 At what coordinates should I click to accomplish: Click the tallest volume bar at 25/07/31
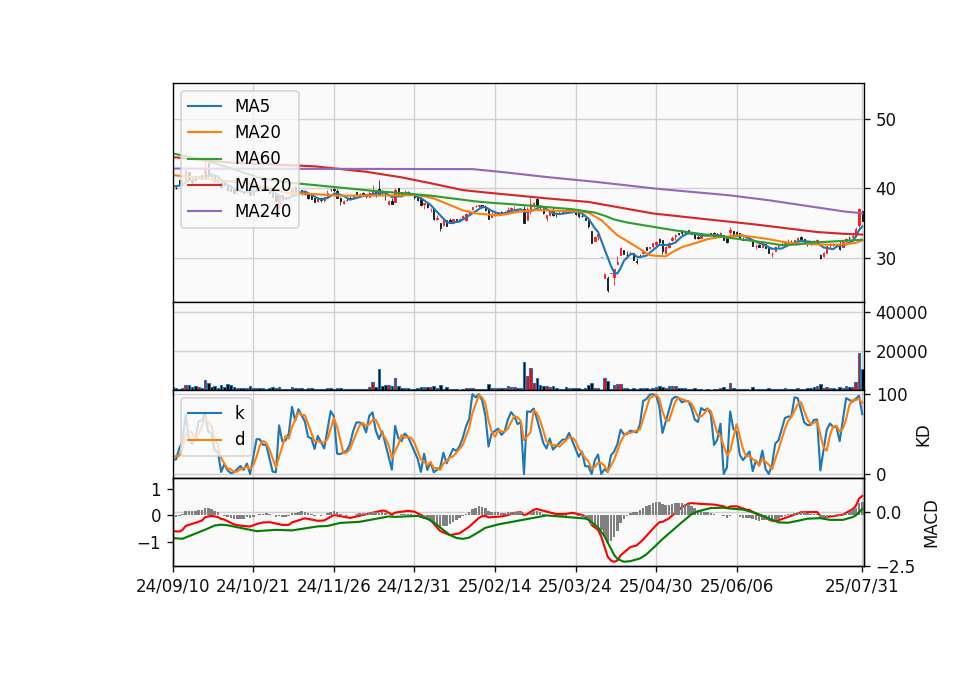point(860,372)
